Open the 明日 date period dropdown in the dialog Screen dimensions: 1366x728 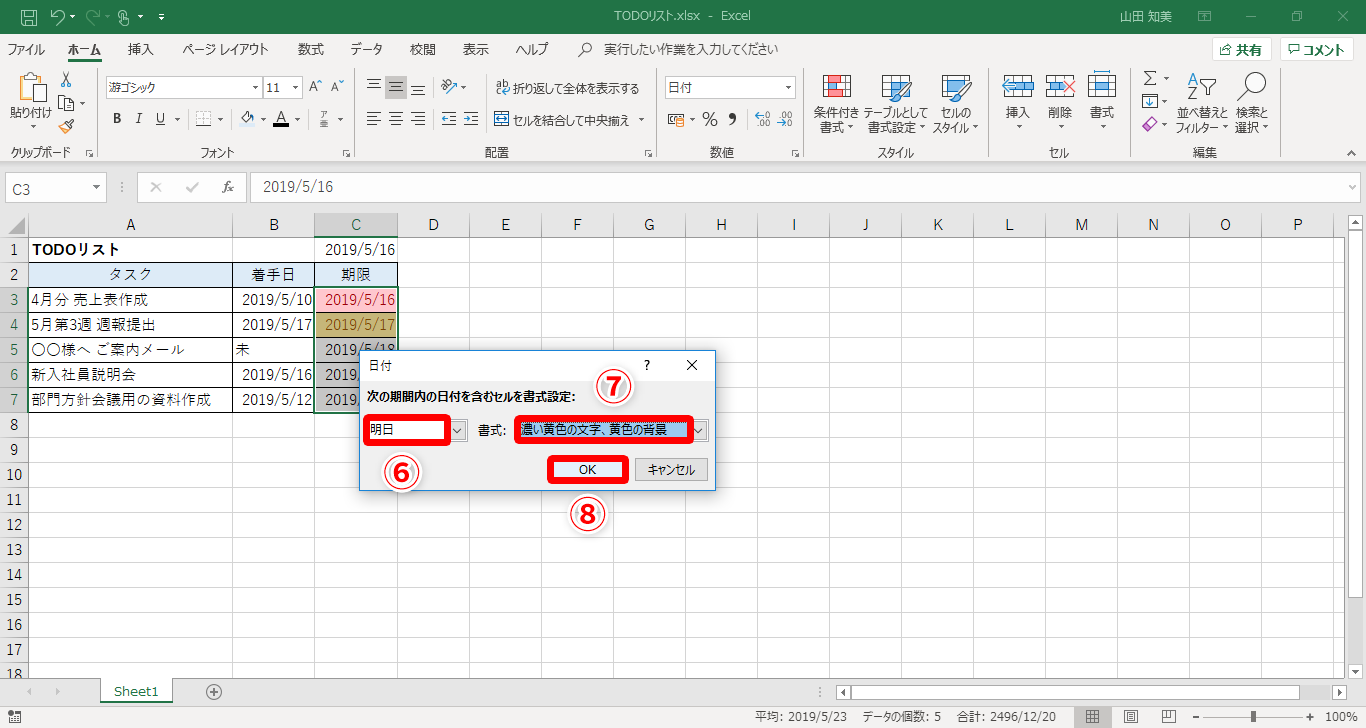[x=458, y=430]
